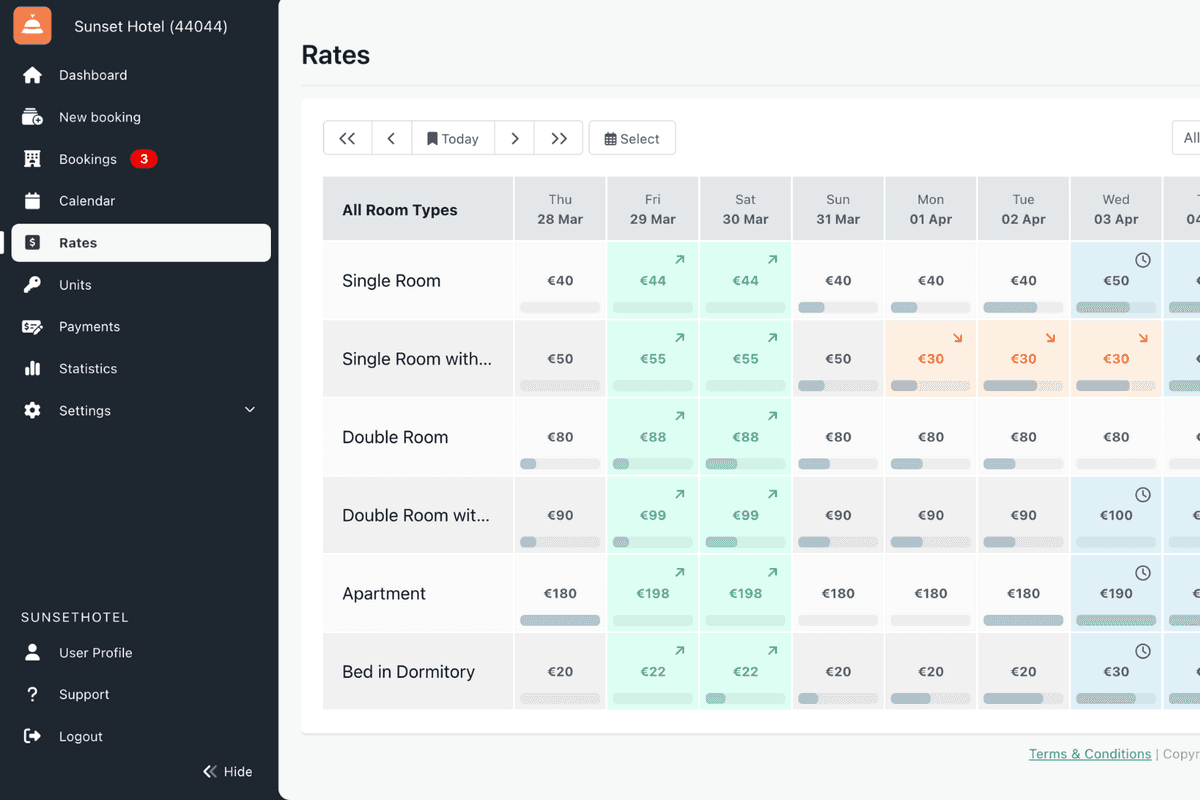1200x800 pixels.
Task: Click the Logout arrow icon
Action: click(x=32, y=737)
